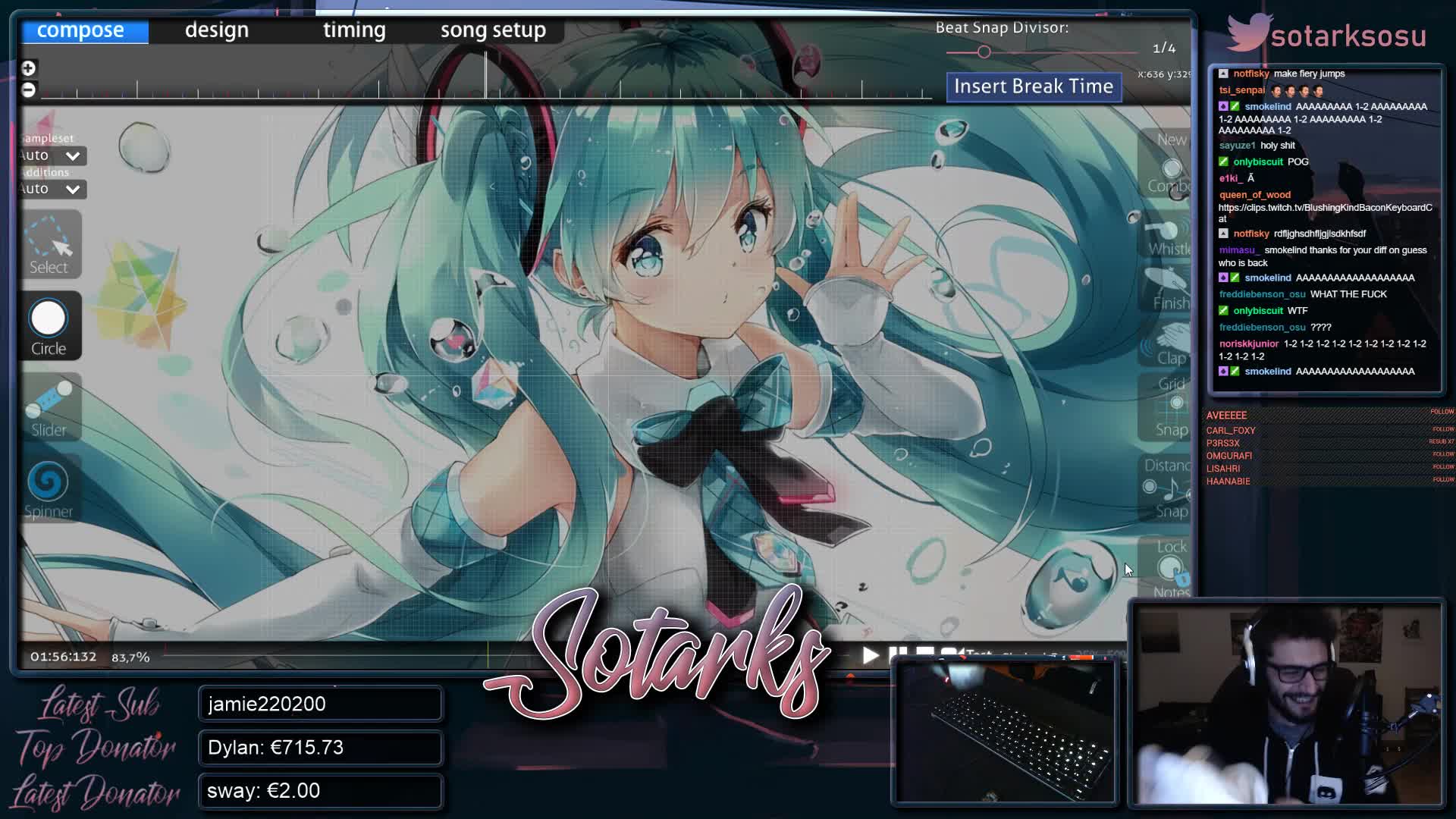The image size is (1456, 819).
Task: Click CARL_FOXY in the follower list
Action: tap(1231, 431)
